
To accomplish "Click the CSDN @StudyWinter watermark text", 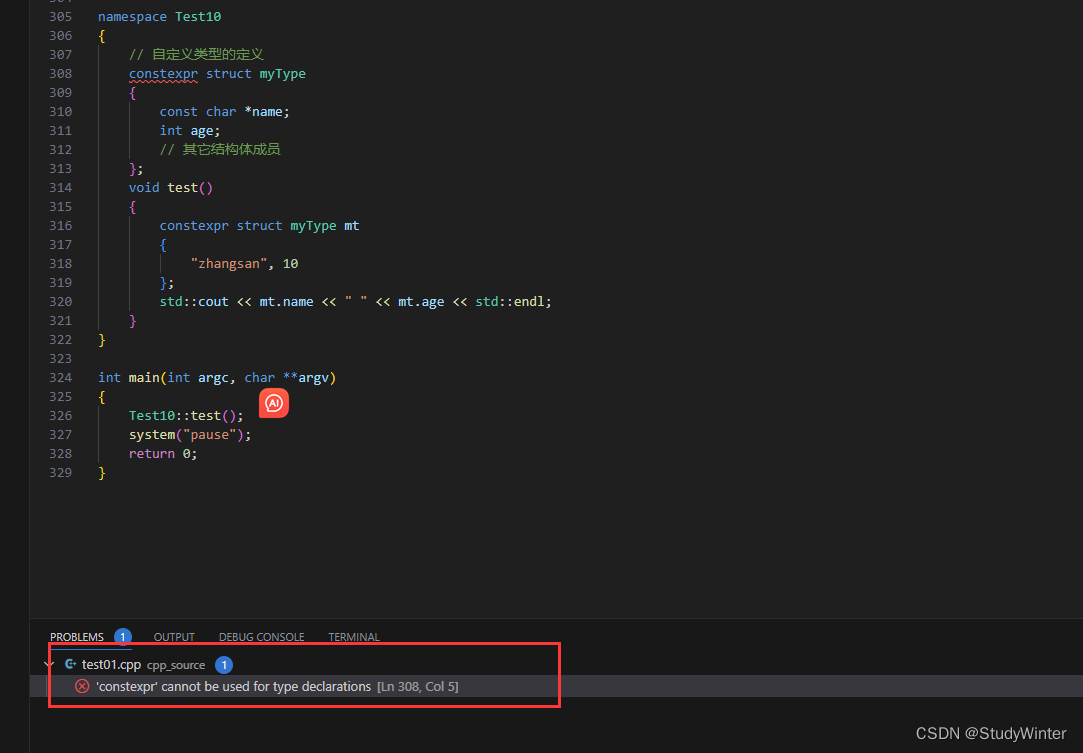I will (x=990, y=733).
